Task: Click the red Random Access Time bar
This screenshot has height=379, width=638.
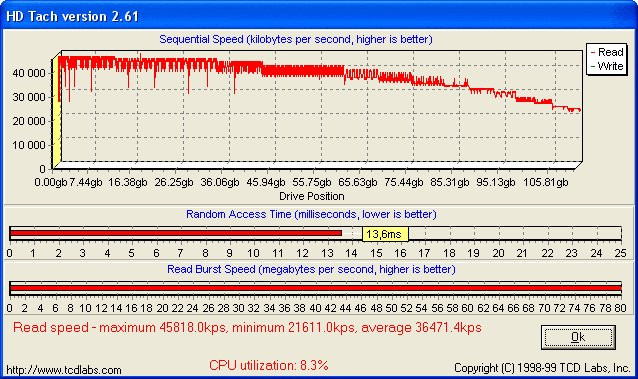Action: click(176, 233)
